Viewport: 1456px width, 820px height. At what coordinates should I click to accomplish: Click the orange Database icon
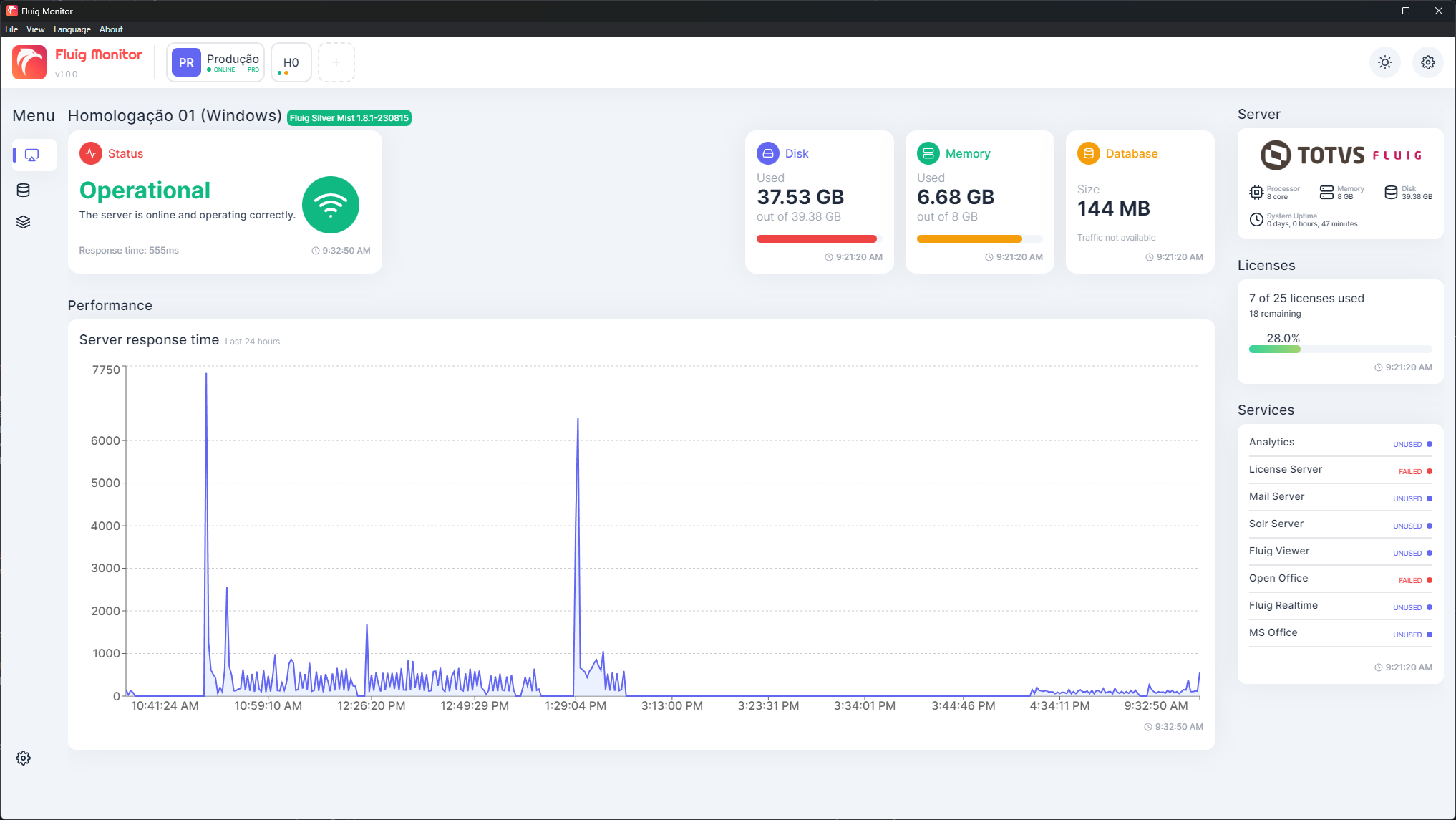(x=1089, y=153)
